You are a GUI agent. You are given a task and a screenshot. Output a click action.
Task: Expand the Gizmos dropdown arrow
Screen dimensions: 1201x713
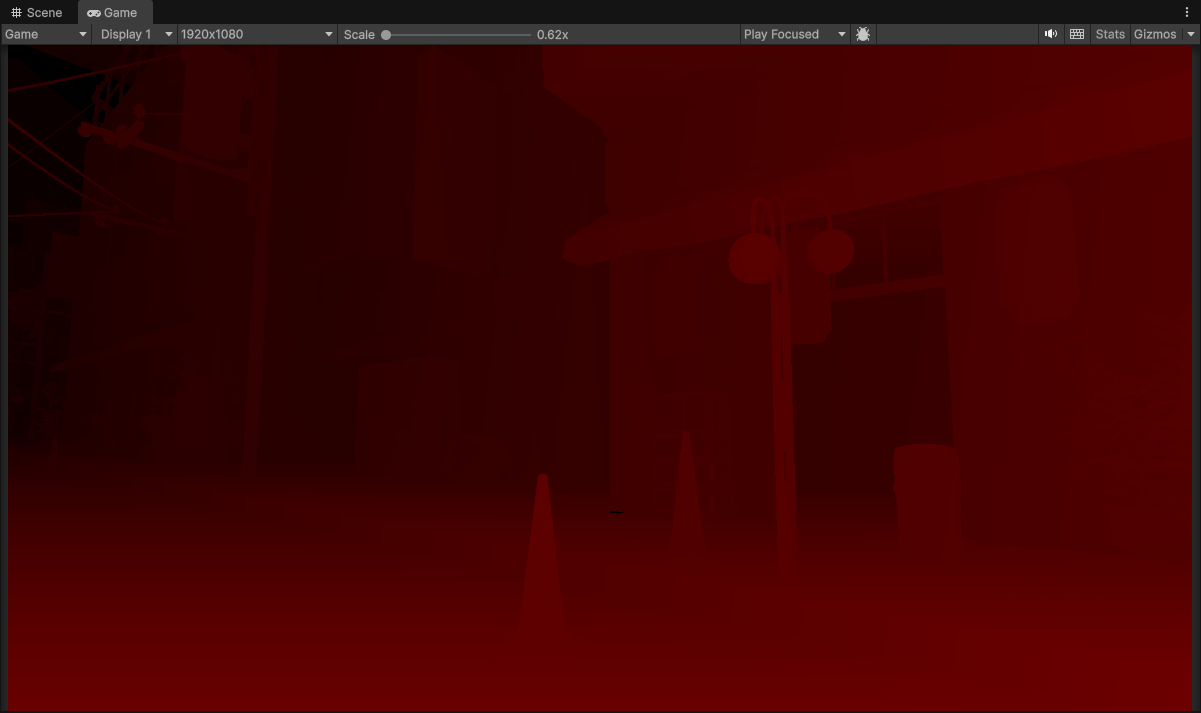pyautogui.click(x=1190, y=34)
